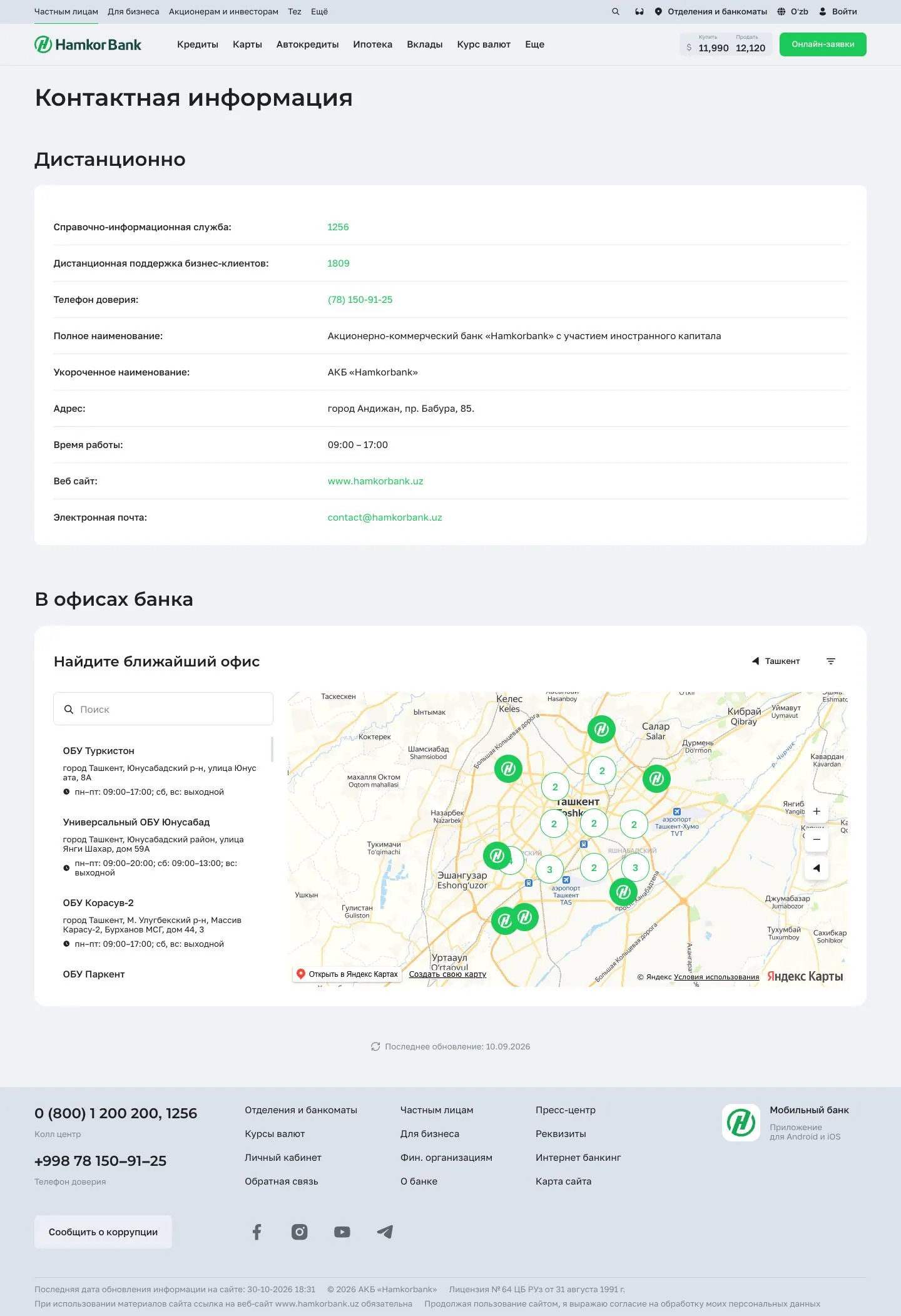The height and width of the screenshot is (1316, 901).
Task: Open the contact@hamkorbank.uz email link
Action: coord(385,518)
